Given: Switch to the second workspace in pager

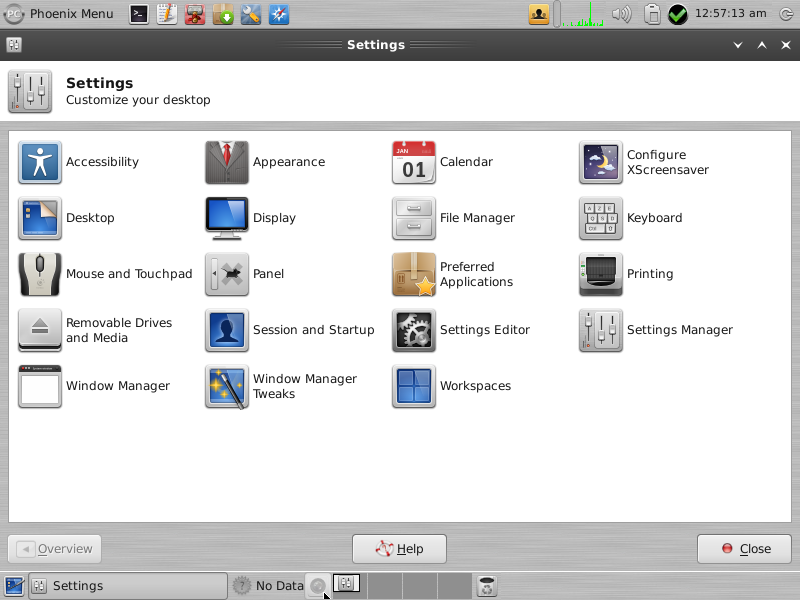Looking at the screenshot, I should pos(384,586).
